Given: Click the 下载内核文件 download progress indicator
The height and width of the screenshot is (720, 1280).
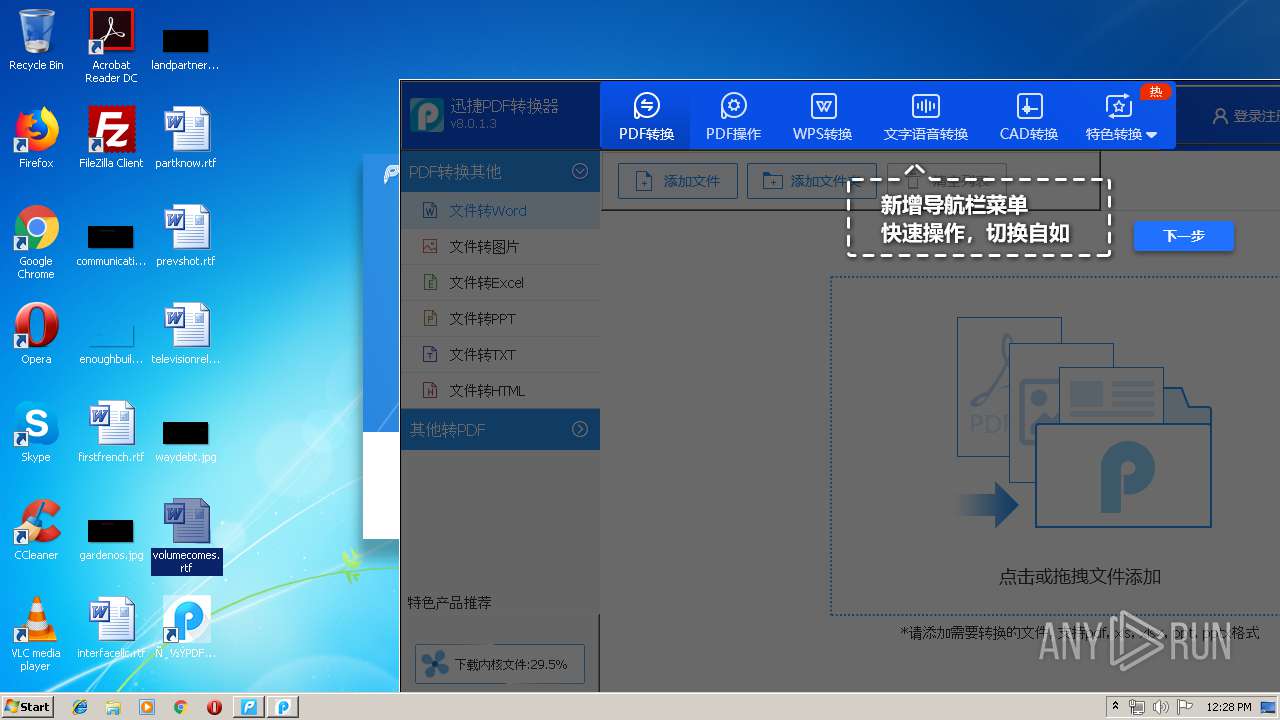Looking at the screenshot, I should click(x=499, y=664).
